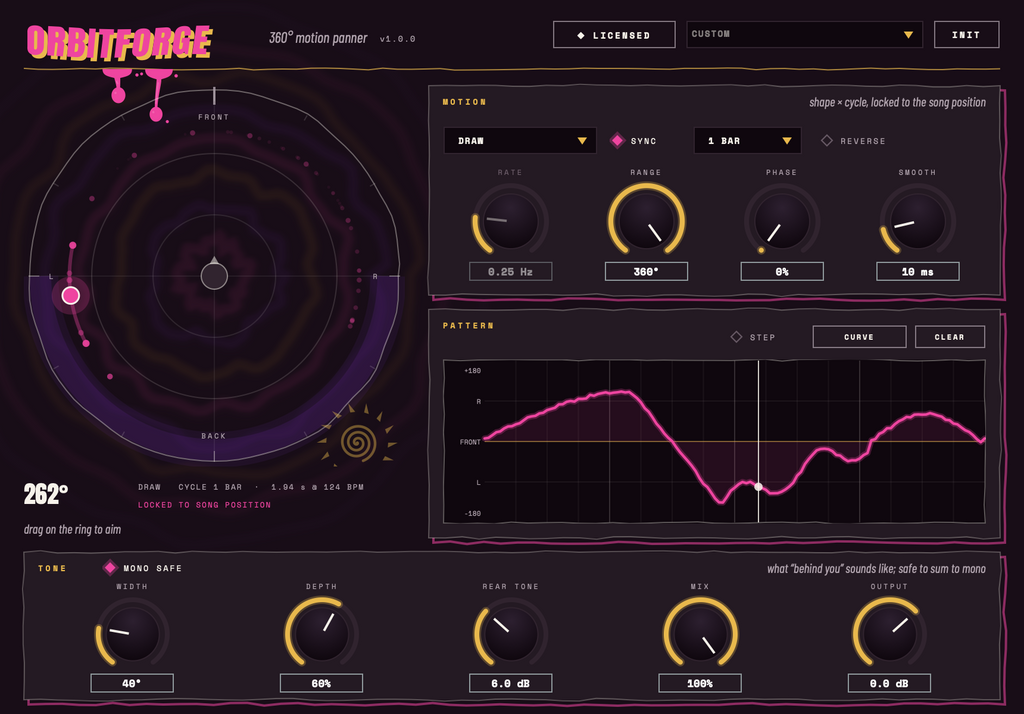
Task: Click the BACK label on the ring
Action: [214, 436]
